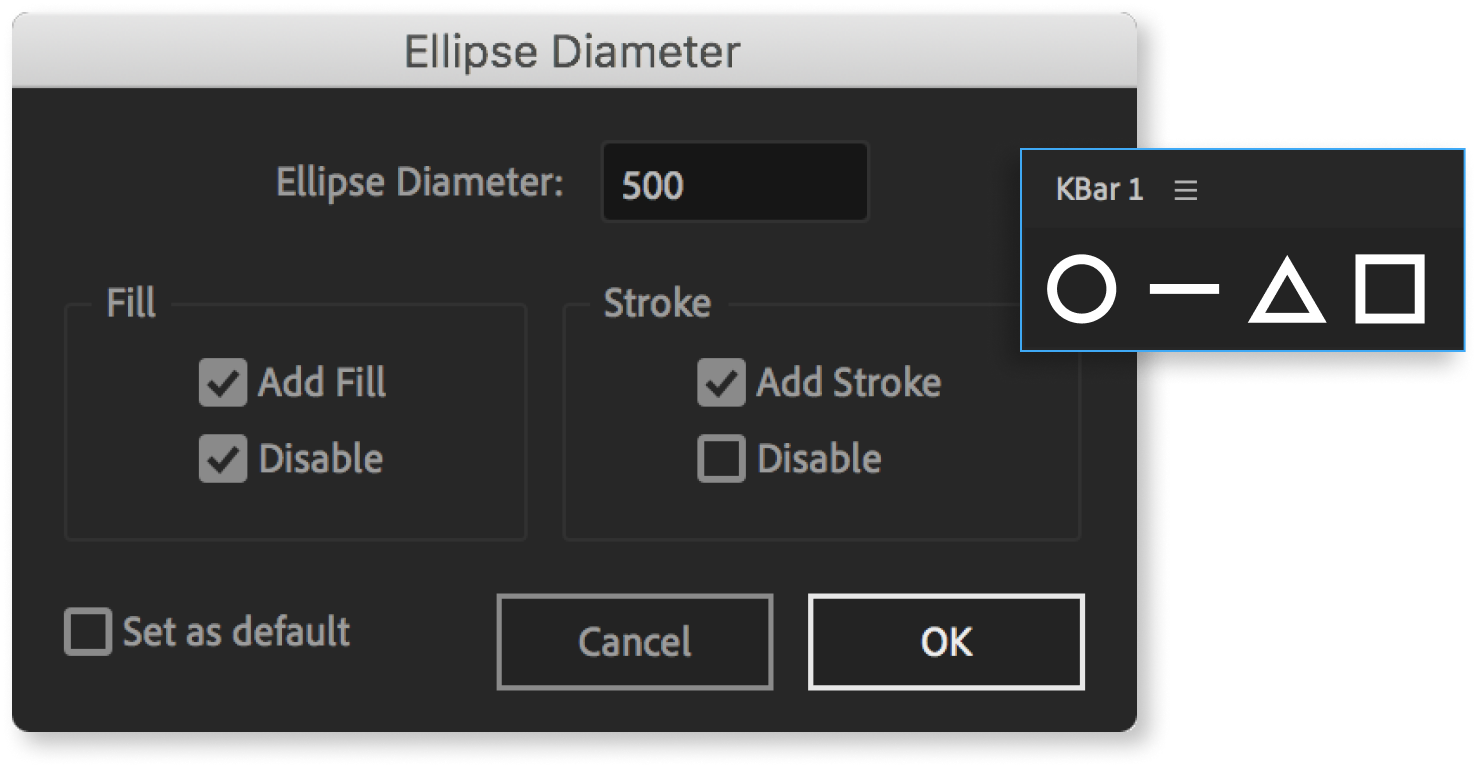Screen dimensions: 1478x768
Task: Focus the Ellipse Diameter input field
Action: [735, 184]
